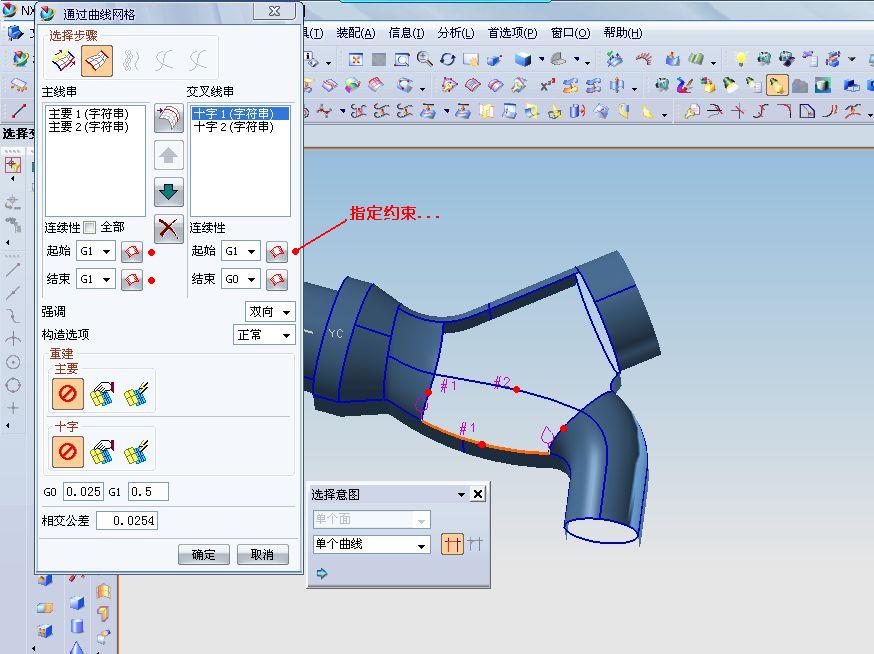Close the 选择意图 panel
The height and width of the screenshot is (654, 874).
click(x=478, y=494)
